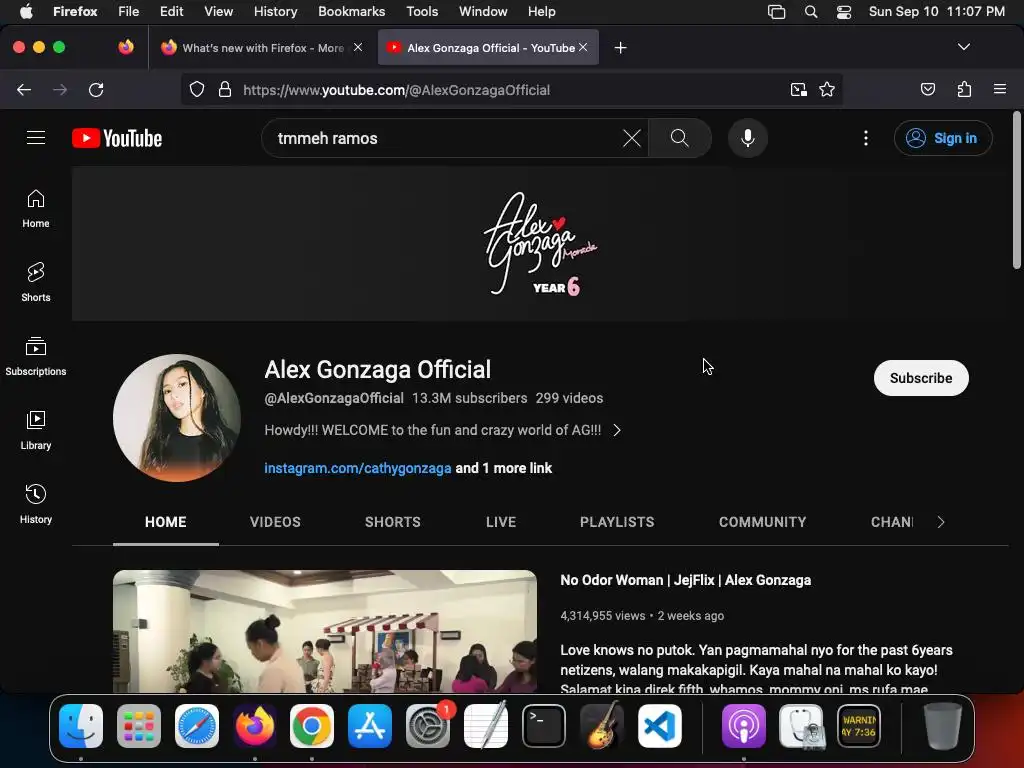Open App Store from the Dock
Screen dimensions: 1024x768
pos(370,726)
